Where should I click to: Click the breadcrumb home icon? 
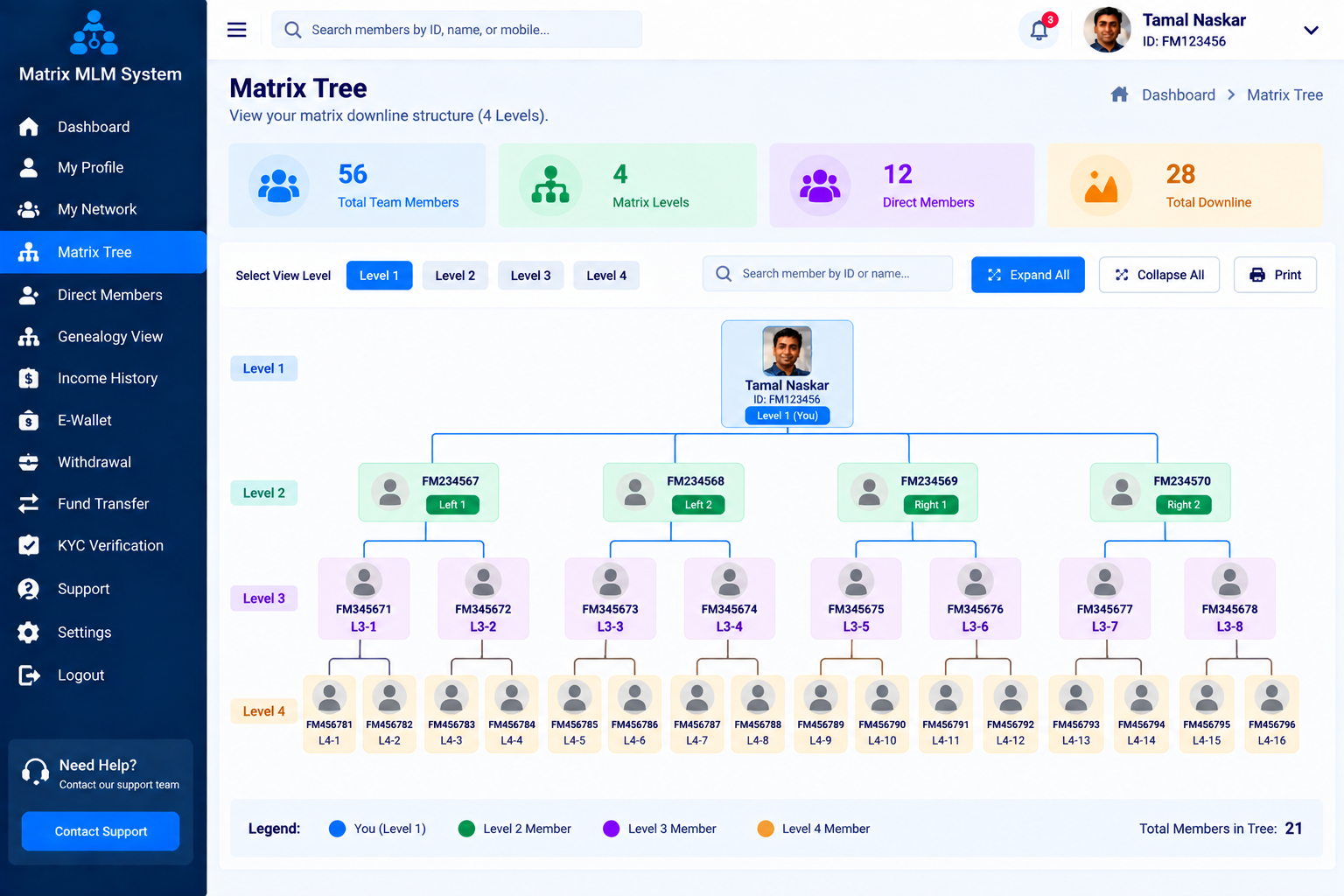tap(1119, 94)
